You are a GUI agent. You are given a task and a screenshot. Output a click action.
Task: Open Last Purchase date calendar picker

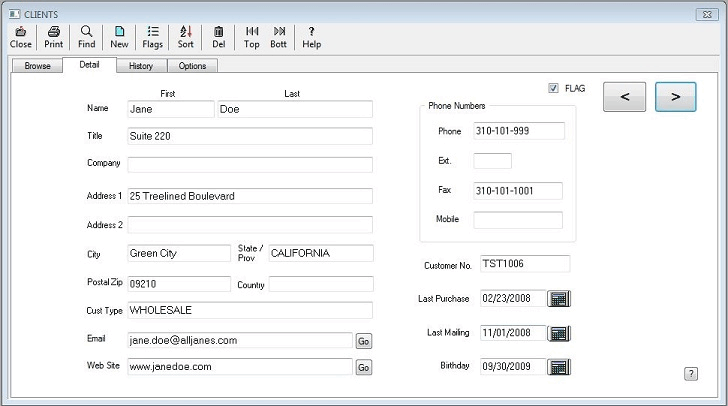560,299
